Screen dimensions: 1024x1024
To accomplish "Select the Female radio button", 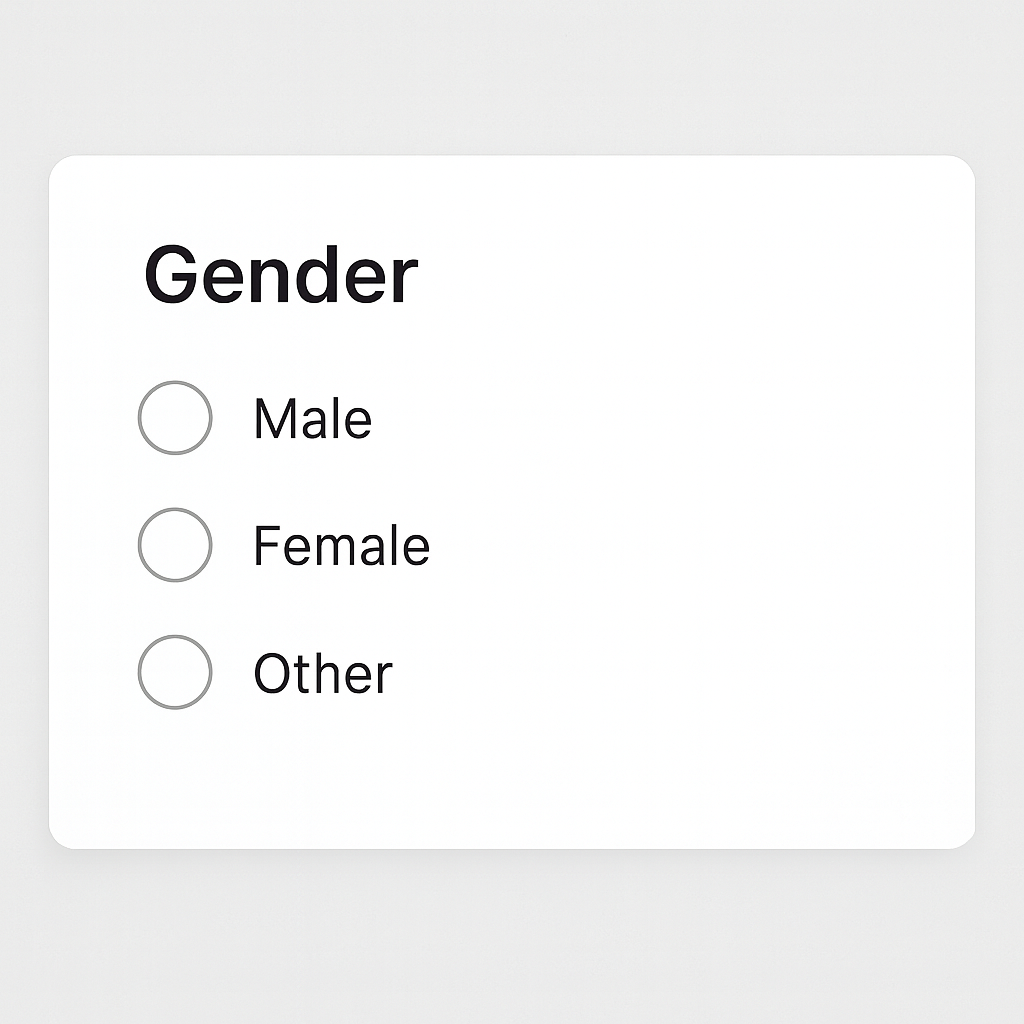I will pyautogui.click(x=175, y=545).
